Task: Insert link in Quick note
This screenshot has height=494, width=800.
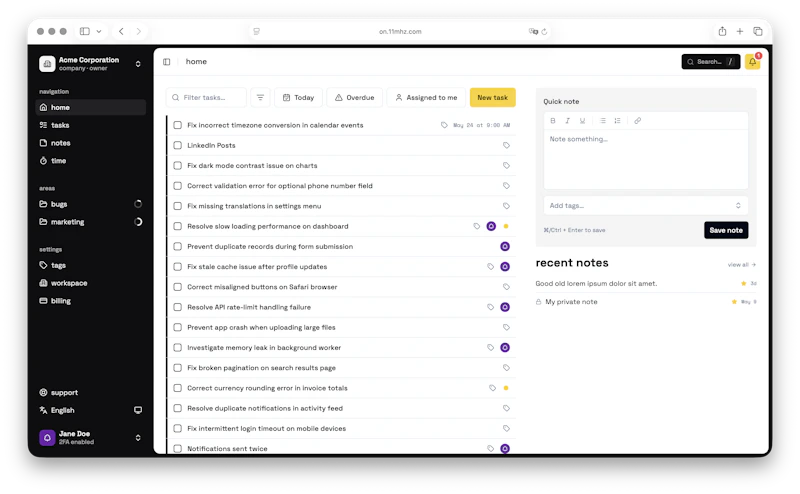Action: (637, 121)
